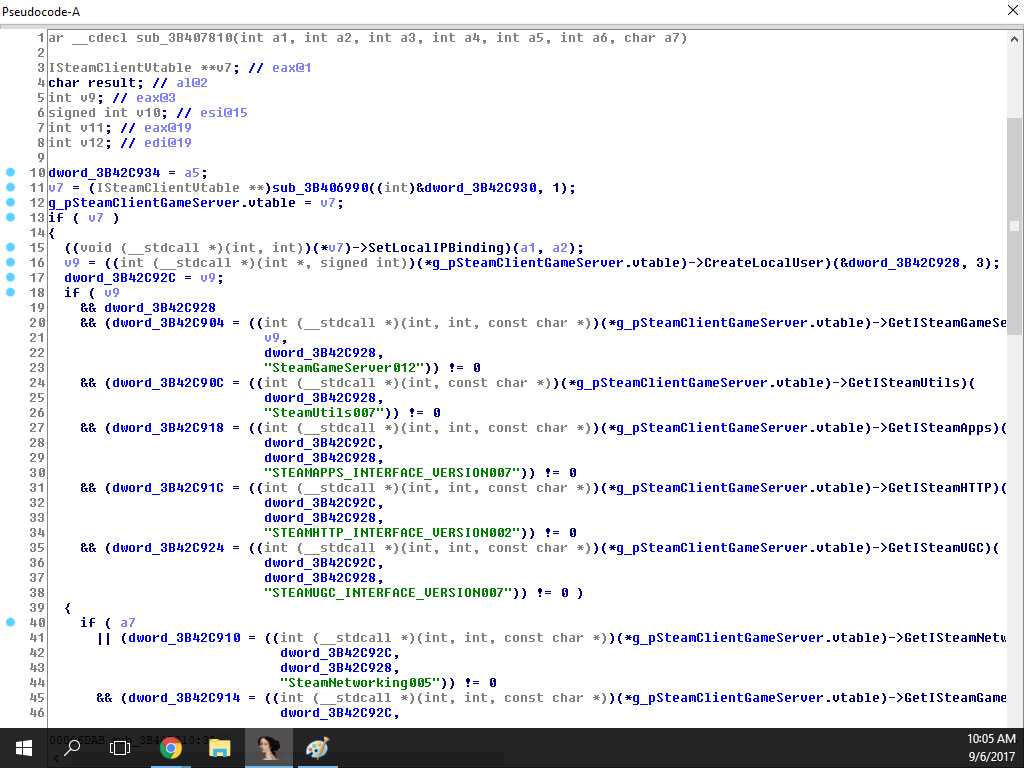Click sub_3B406990 call on line 11
1024x768 pixels.
tap(321, 188)
